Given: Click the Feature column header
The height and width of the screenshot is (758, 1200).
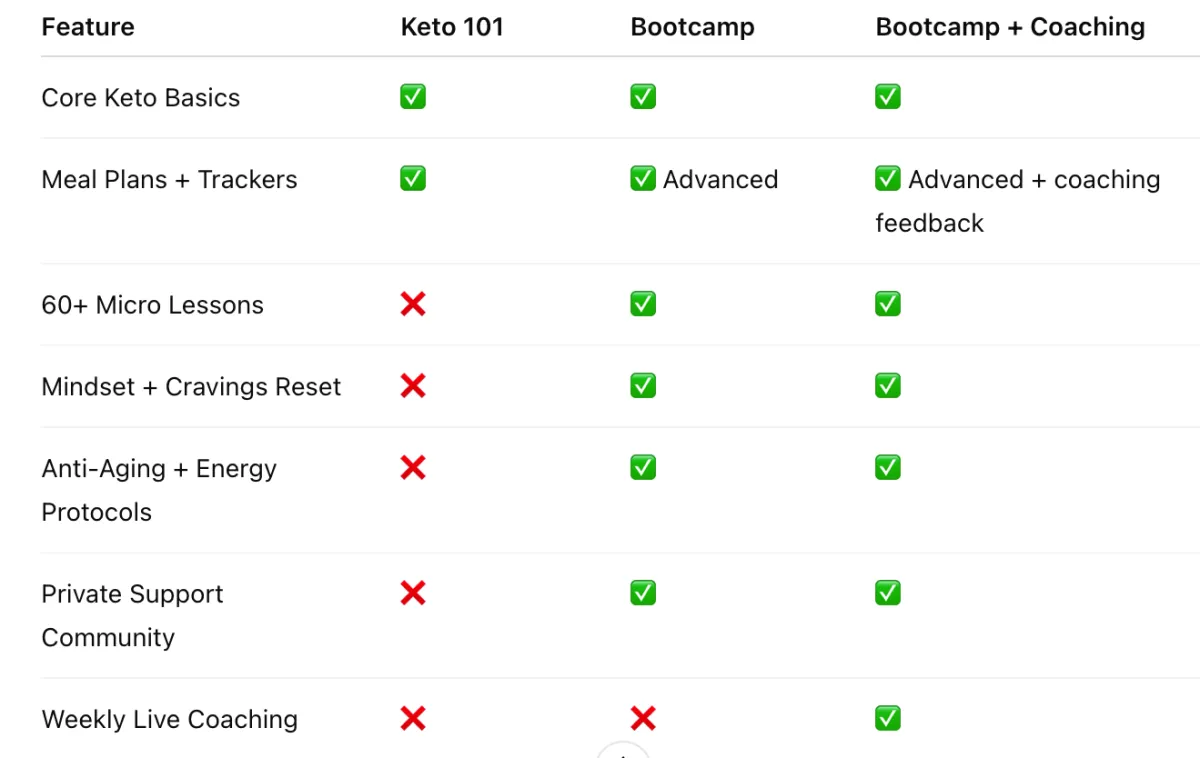Looking at the screenshot, I should [88, 27].
